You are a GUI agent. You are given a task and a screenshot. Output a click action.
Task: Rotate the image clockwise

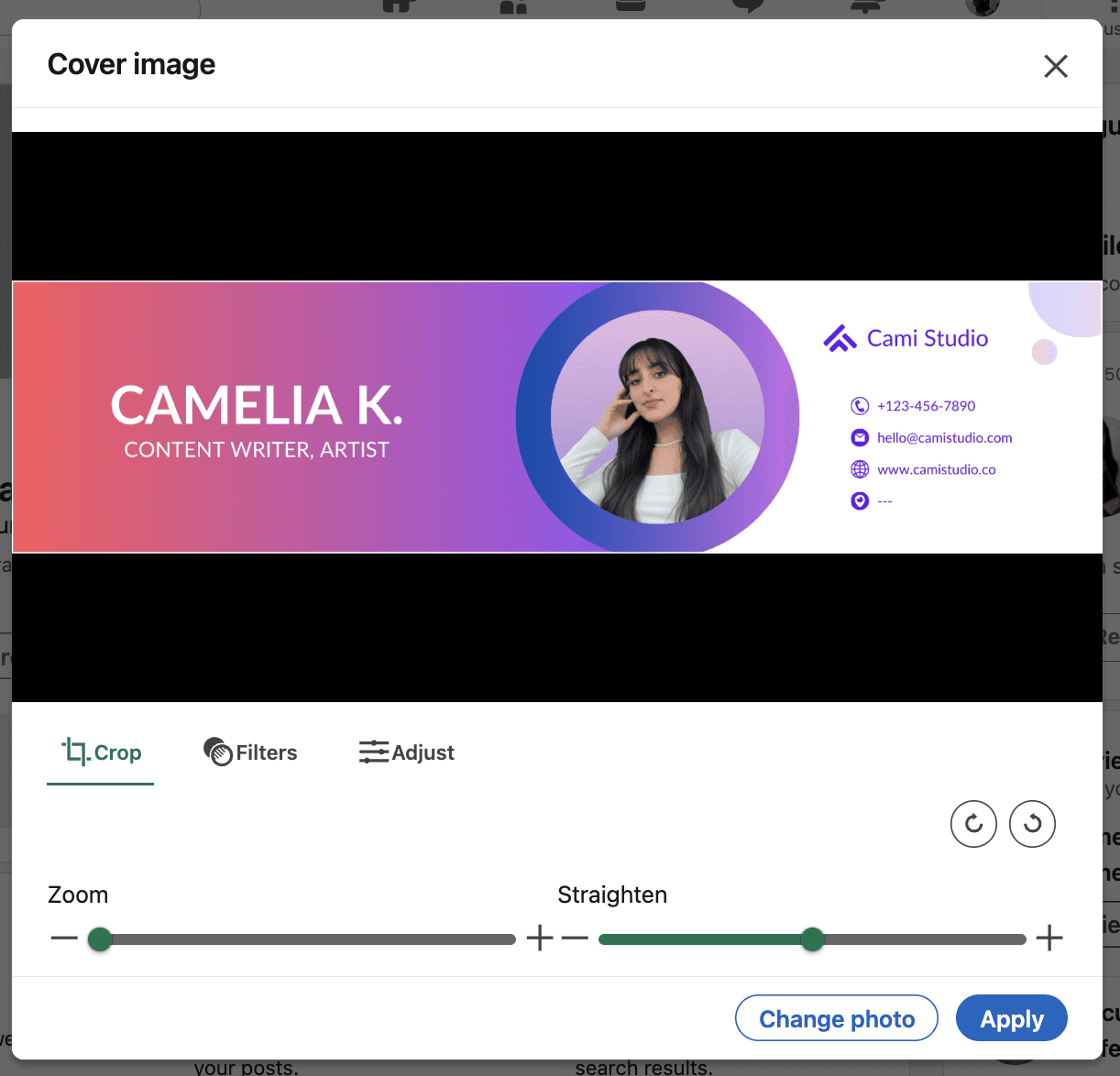(x=973, y=824)
